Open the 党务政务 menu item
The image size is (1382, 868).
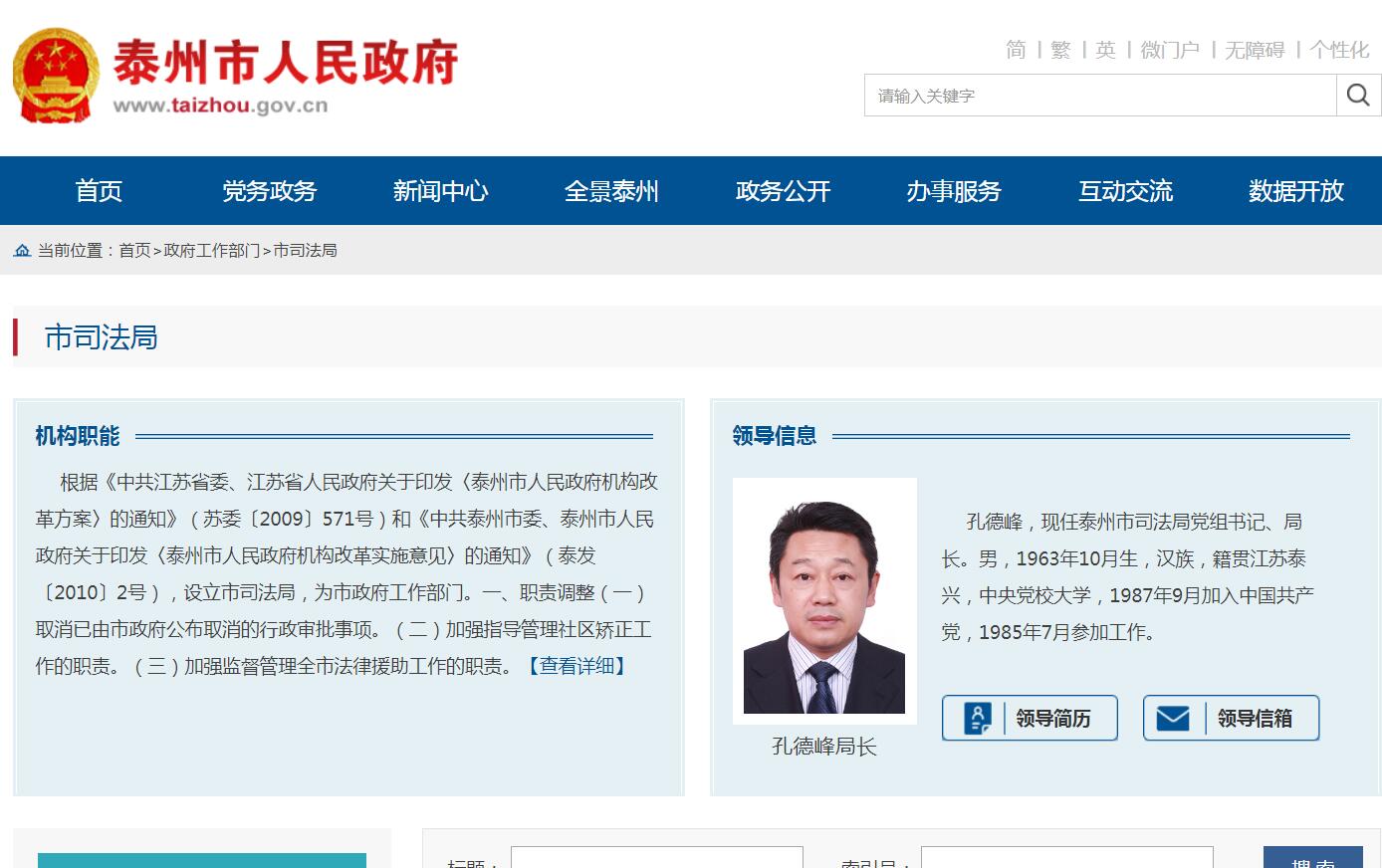(270, 191)
